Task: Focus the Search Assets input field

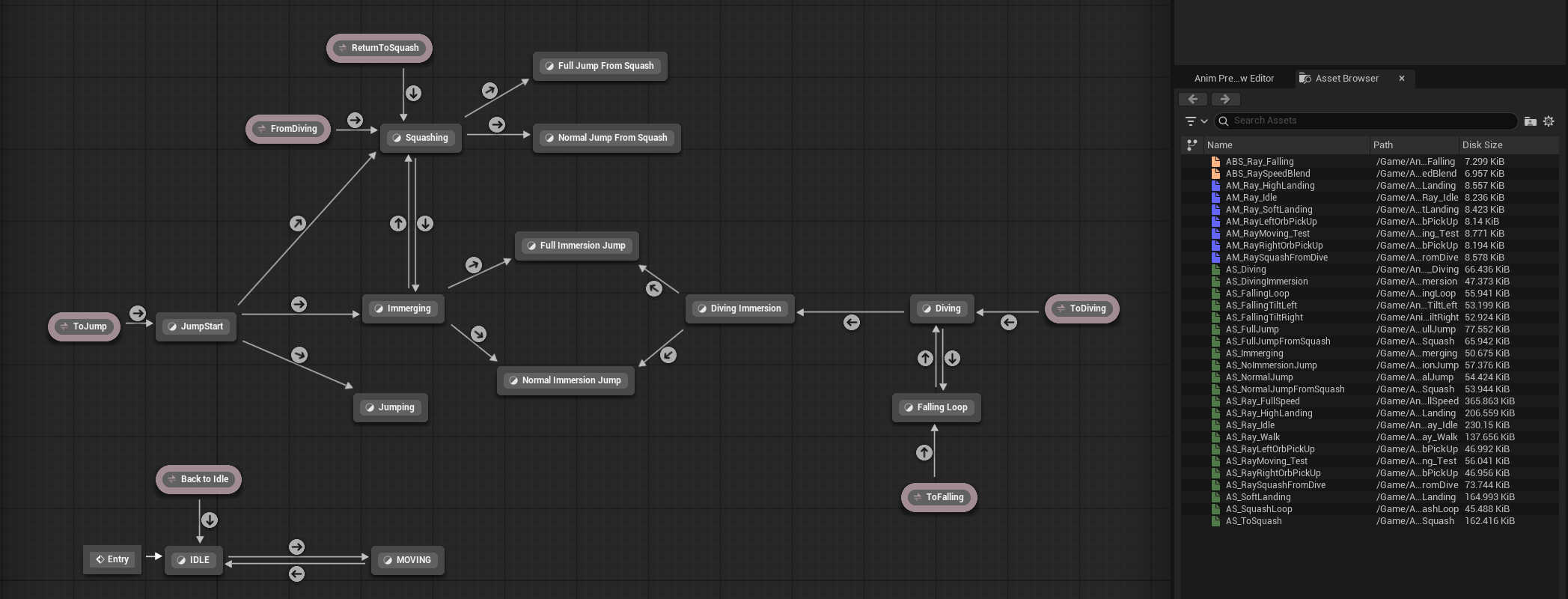Action: 1366,121
